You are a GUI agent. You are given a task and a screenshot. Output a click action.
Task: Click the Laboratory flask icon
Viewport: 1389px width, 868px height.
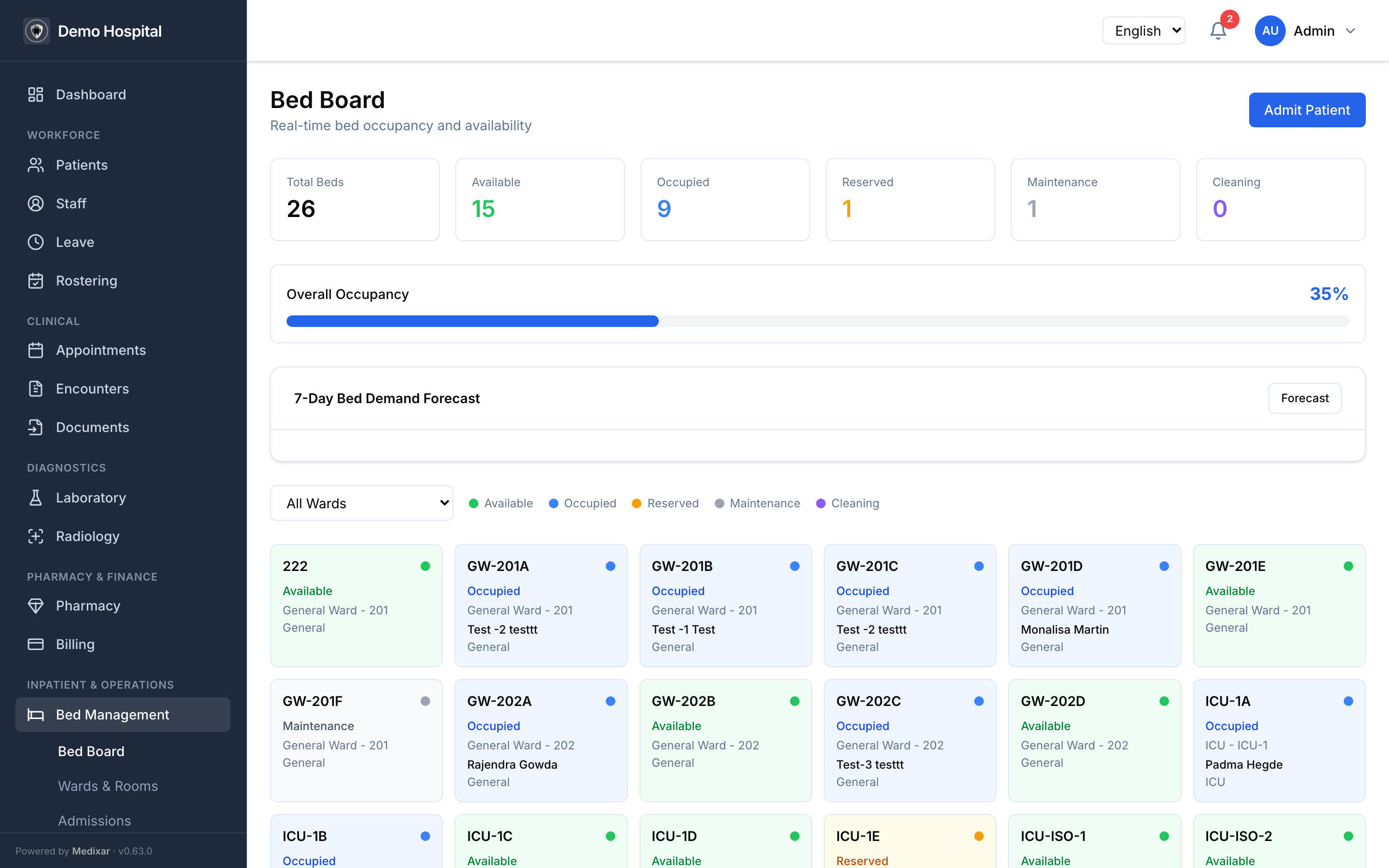coord(36,498)
